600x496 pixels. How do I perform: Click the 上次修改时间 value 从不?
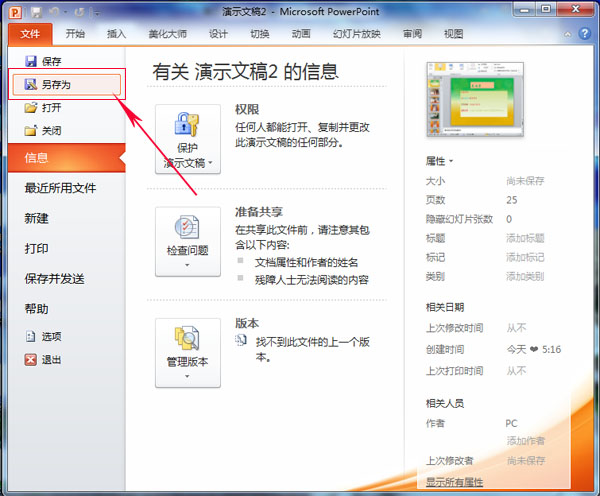click(x=516, y=328)
